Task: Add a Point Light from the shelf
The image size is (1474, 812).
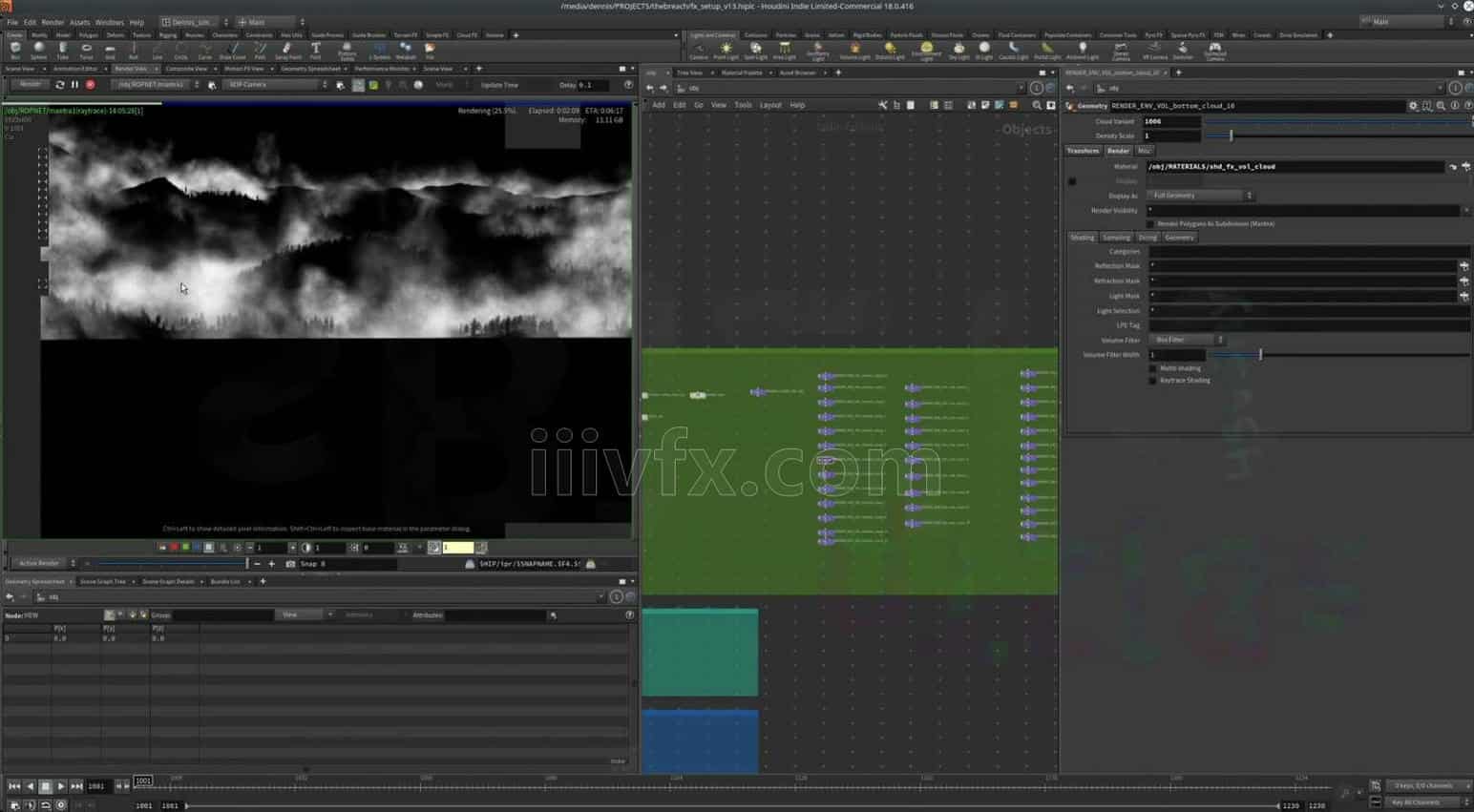Action: pos(726,50)
